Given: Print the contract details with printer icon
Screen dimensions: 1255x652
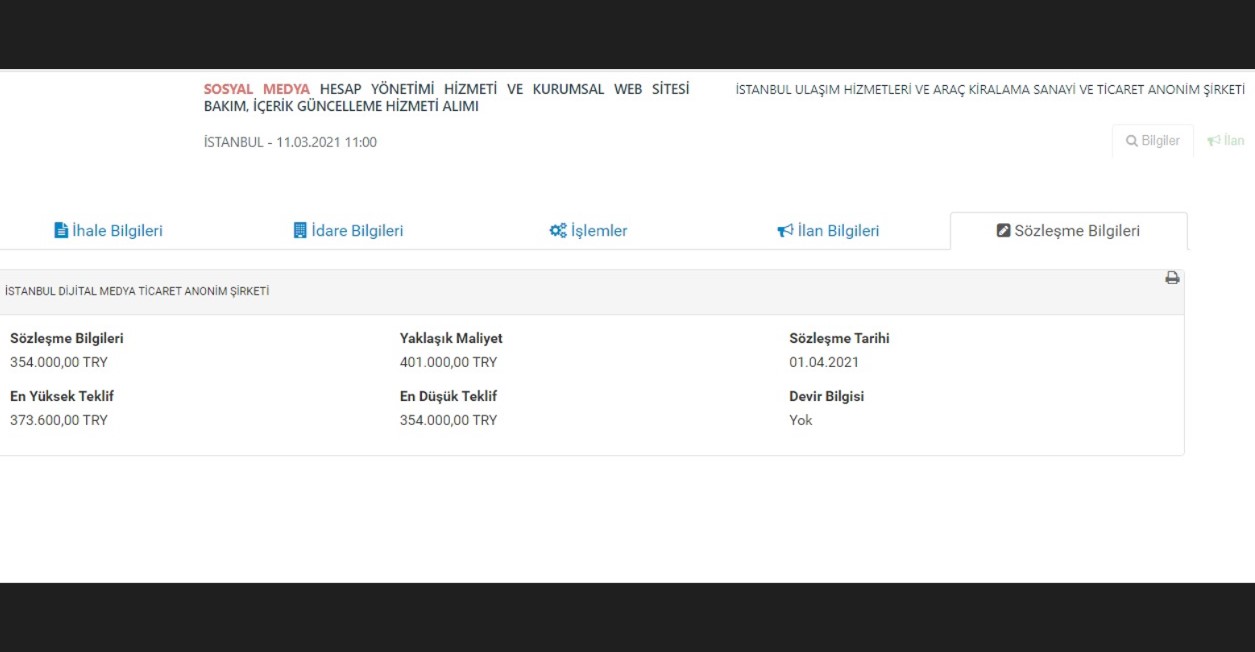Looking at the screenshot, I should tap(1172, 278).
